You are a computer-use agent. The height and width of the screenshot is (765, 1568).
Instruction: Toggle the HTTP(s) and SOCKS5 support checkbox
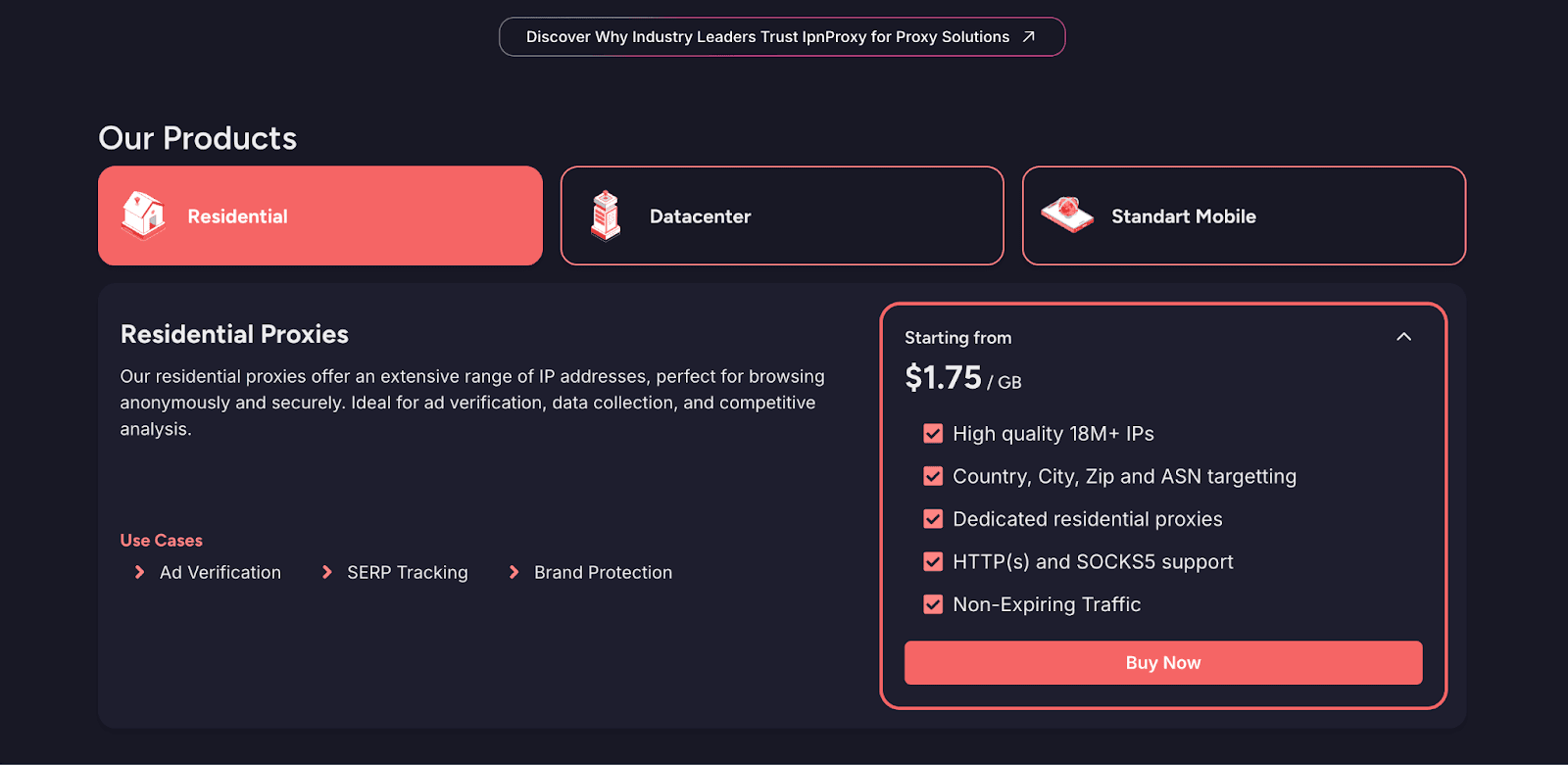tap(933, 562)
